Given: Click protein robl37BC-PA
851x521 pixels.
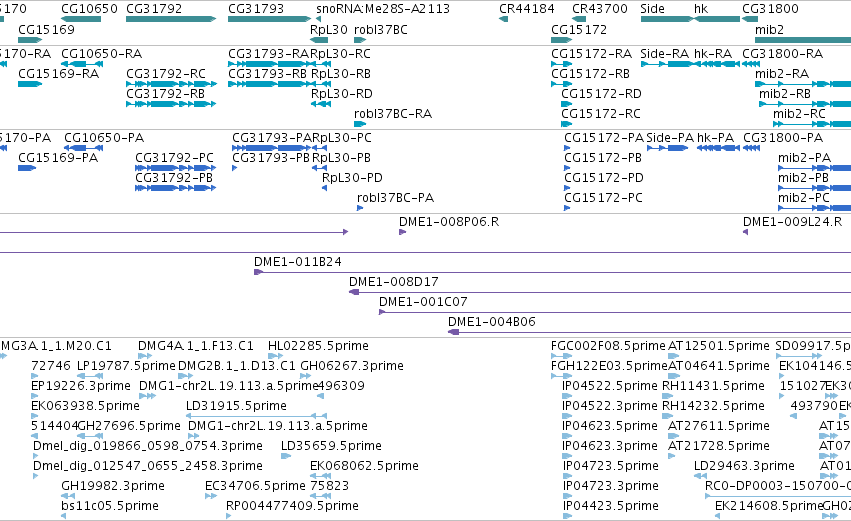Looking at the screenshot, I should (x=396, y=198).
